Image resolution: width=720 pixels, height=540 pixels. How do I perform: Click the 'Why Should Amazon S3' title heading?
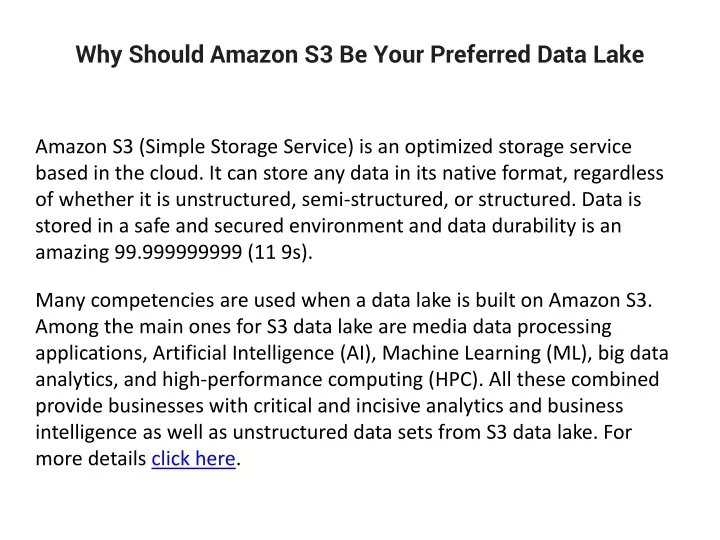pyautogui.click(x=360, y=54)
